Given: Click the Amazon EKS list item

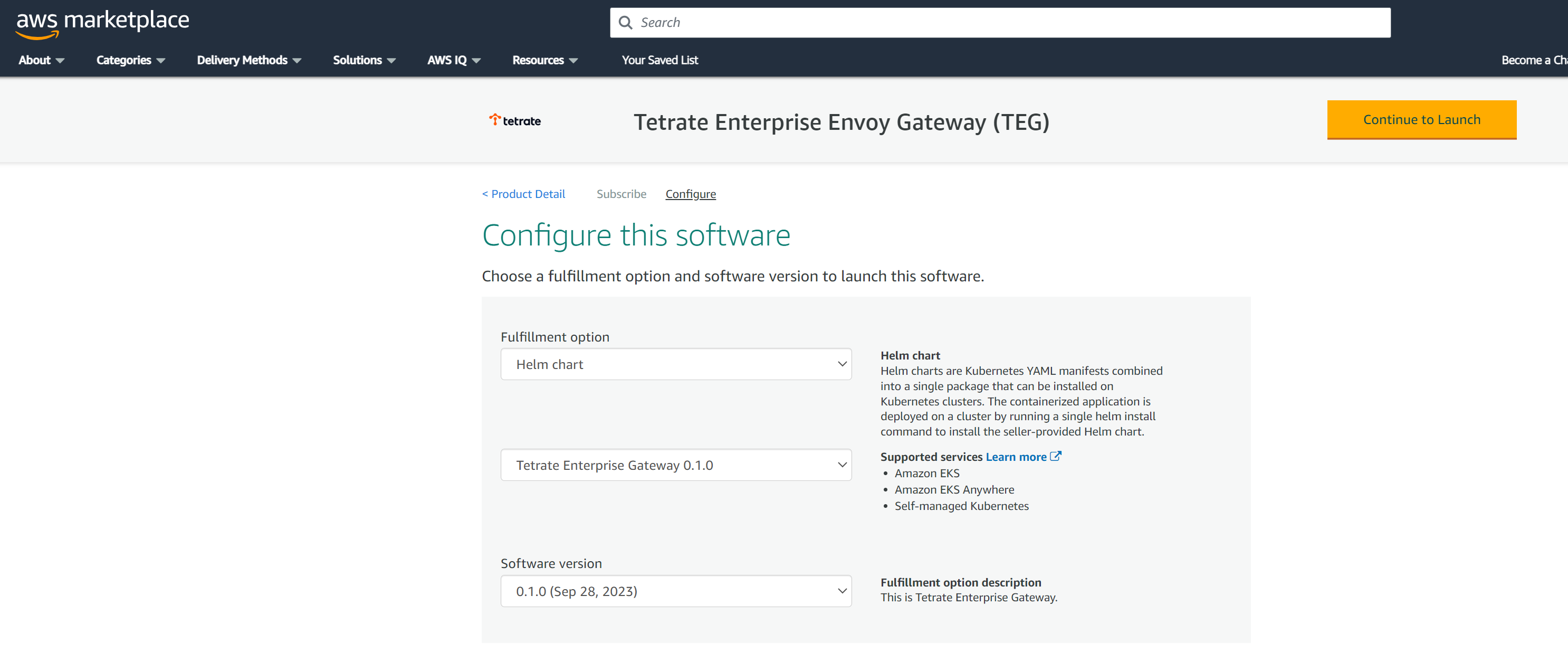Looking at the screenshot, I should 927,473.
